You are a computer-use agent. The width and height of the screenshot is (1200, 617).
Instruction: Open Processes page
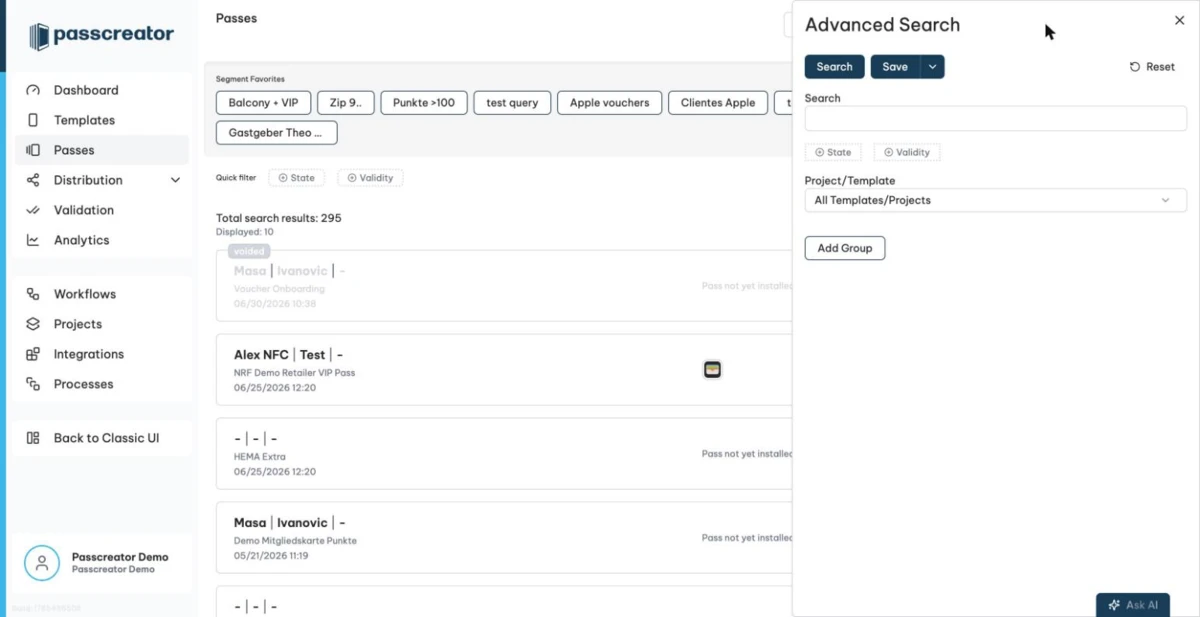tap(84, 384)
